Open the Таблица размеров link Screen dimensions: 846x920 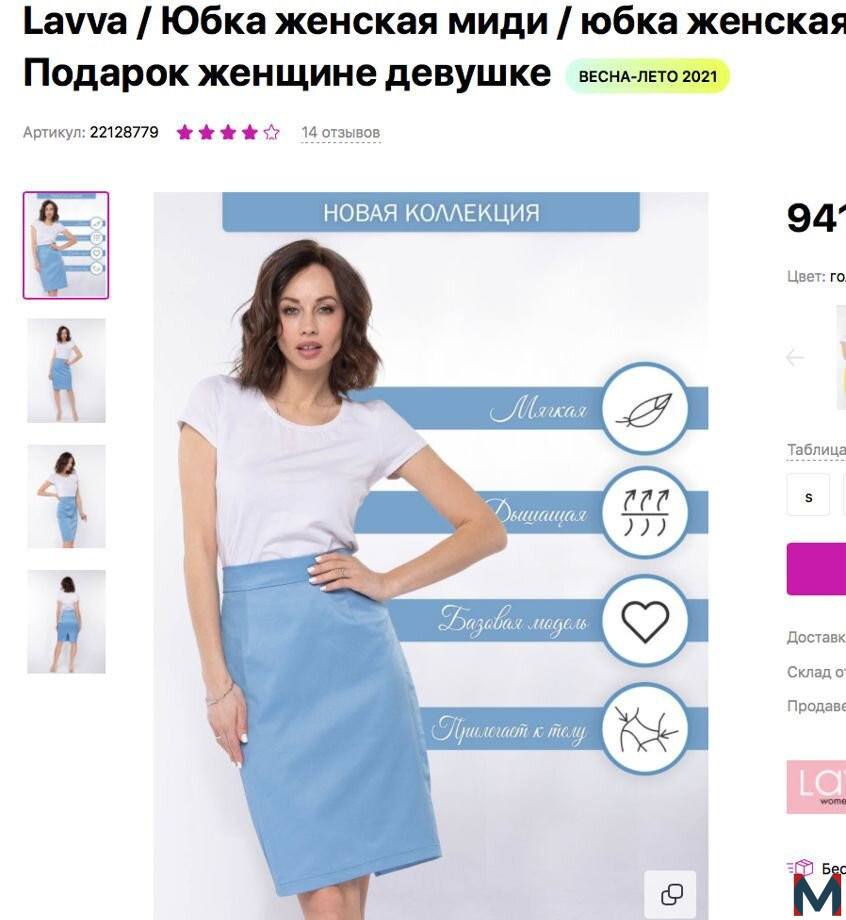[x=816, y=450]
